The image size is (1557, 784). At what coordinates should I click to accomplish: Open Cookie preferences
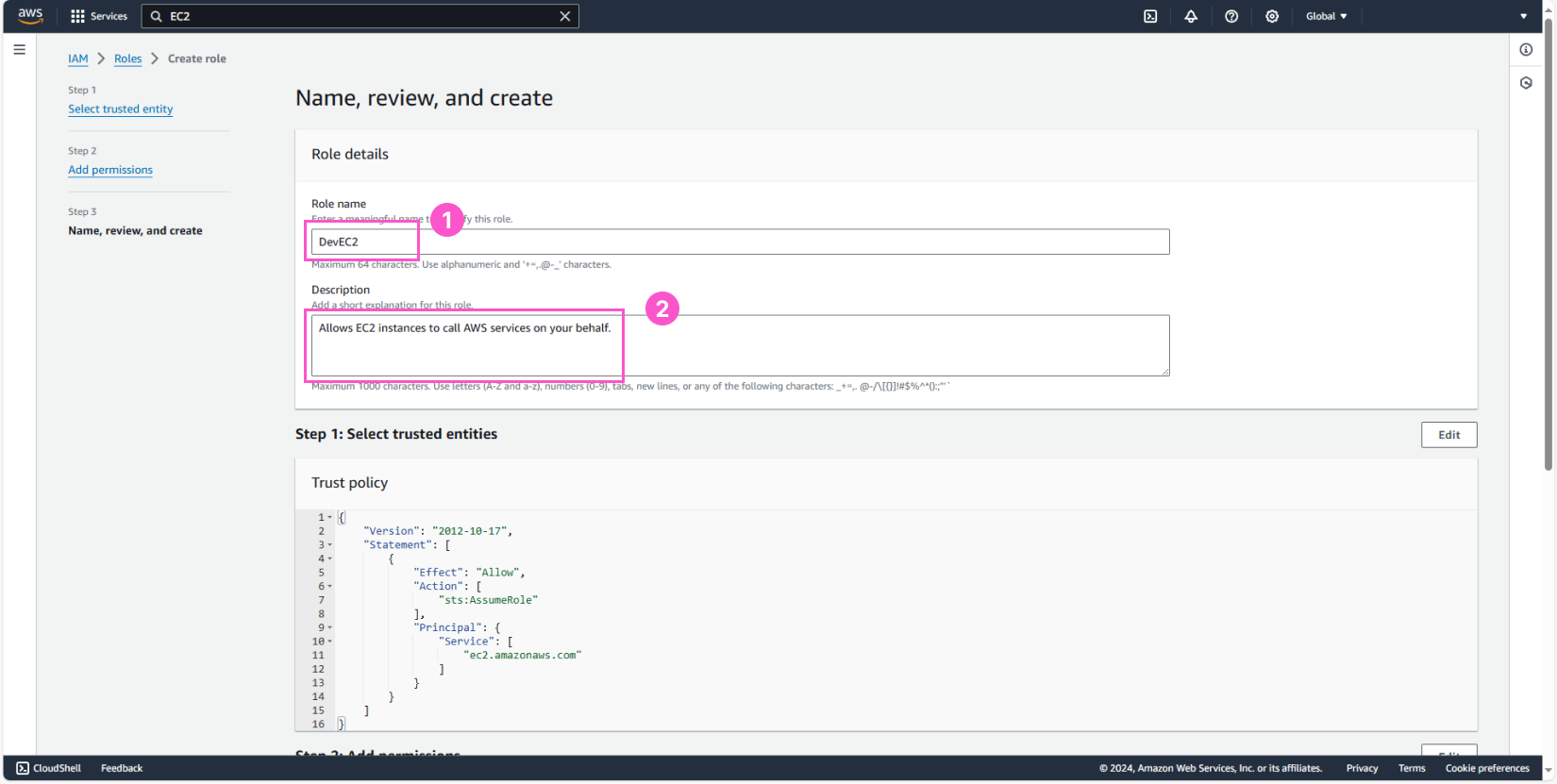(x=1487, y=768)
